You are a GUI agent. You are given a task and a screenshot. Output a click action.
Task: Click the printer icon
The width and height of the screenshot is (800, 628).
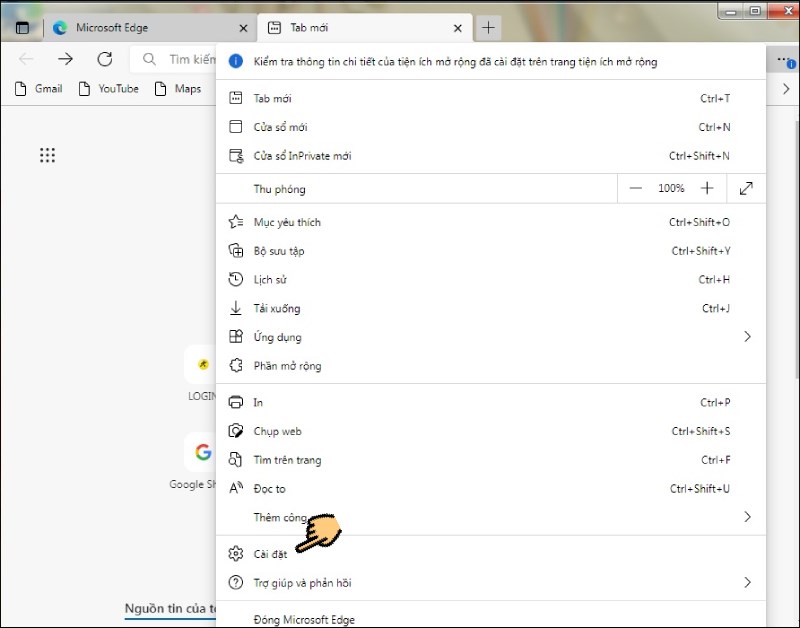tap(235, 403)
